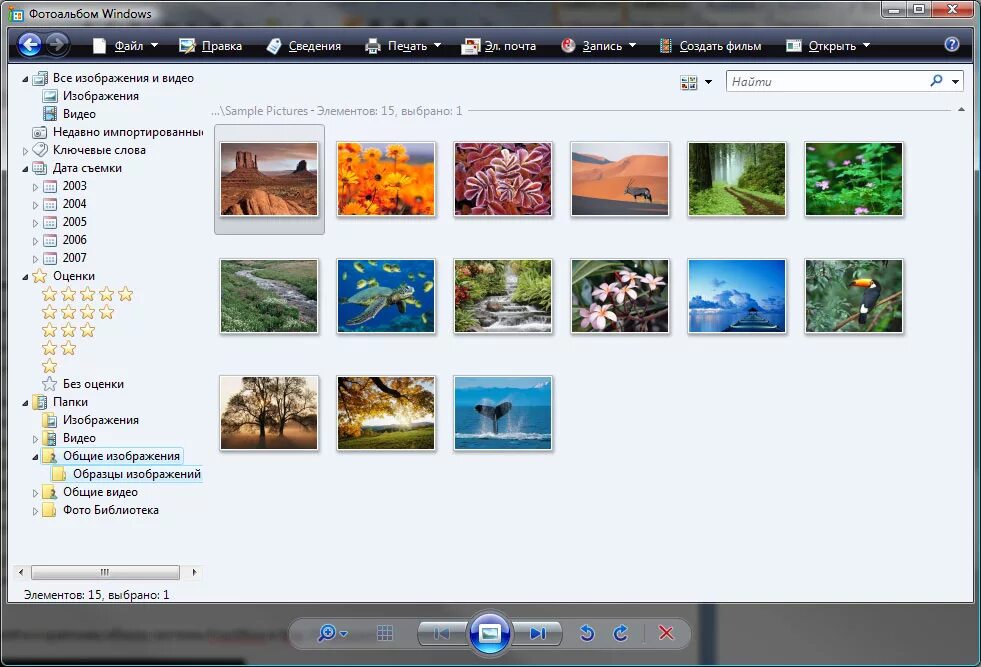Open Общие видео folder
Screen dimensions: 981x667
click(100, 492)
